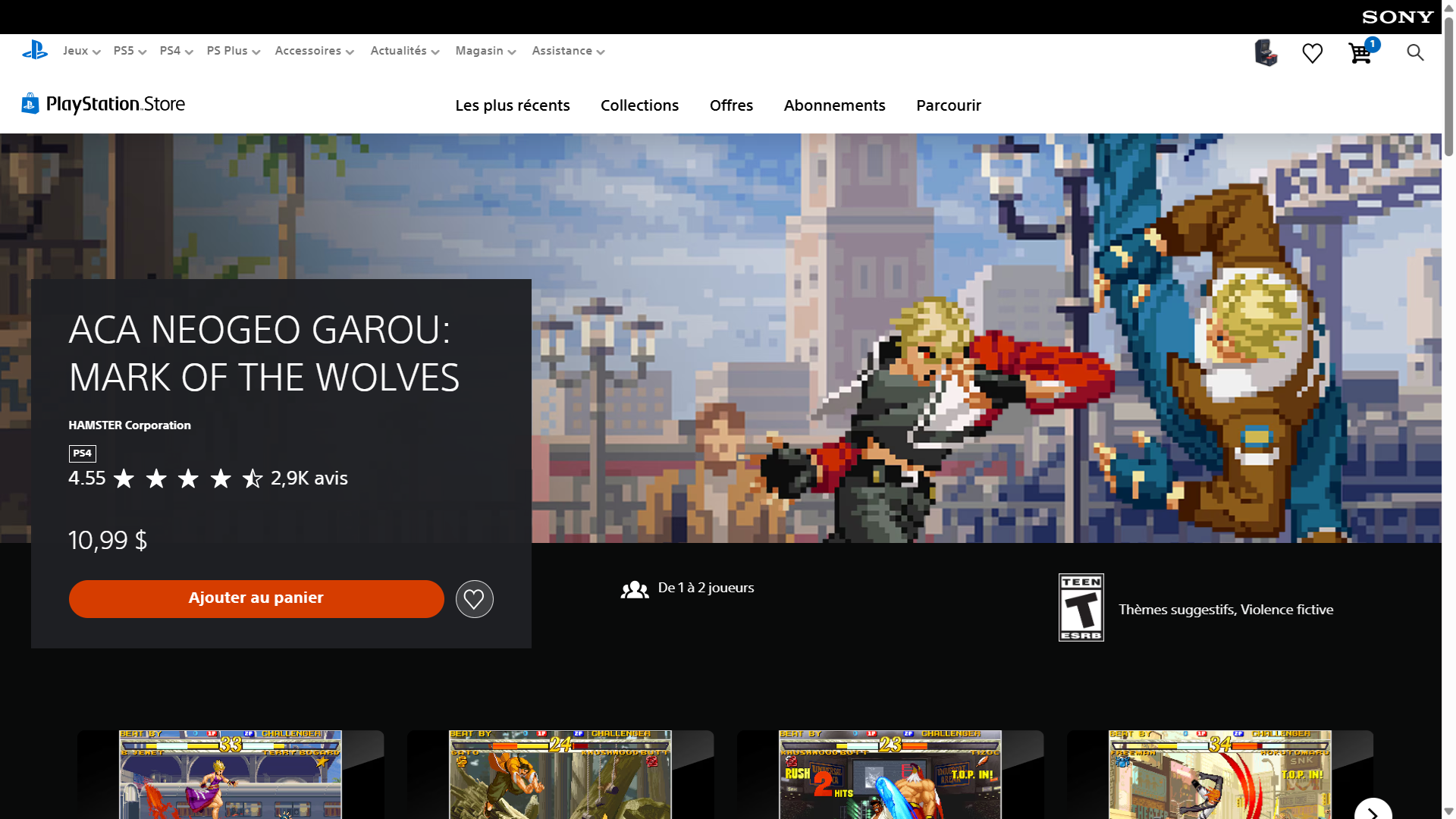Click Ajouter au panier button
The height and width of the screenshot is (819, 1456).
(x=256, y=598)
